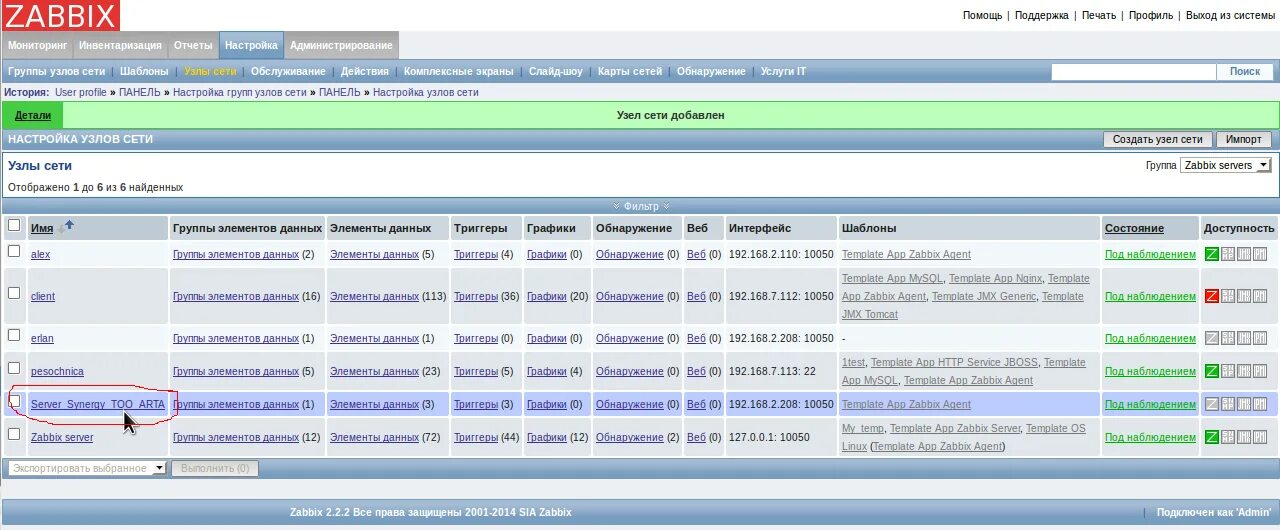Click IPMI availability icon in Zabbix server row
The image size is (1280, 530).
pos(1260,437)
